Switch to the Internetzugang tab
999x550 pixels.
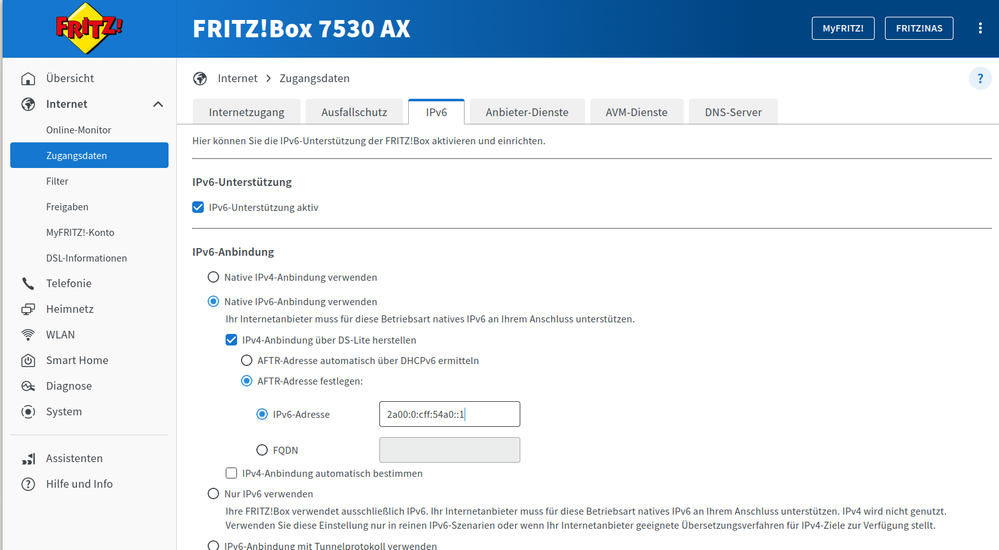(247, 112)
